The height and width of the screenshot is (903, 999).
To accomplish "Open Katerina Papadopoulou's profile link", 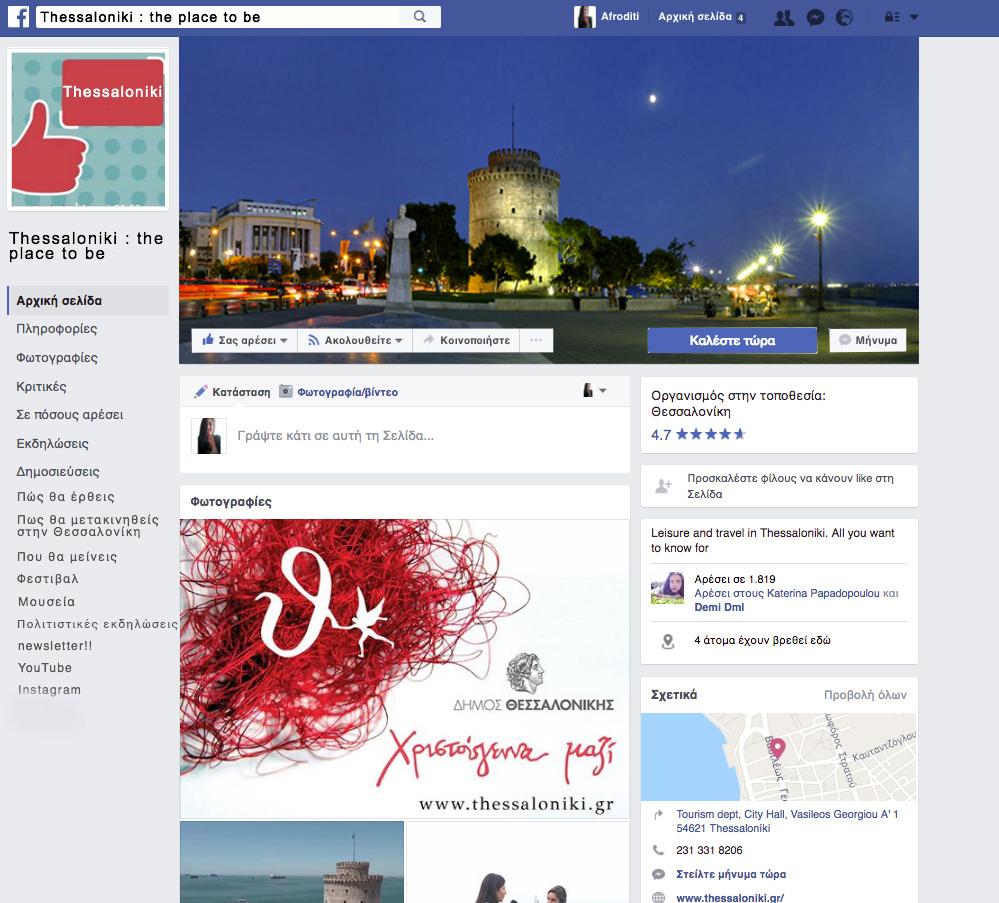I will (823, 593).
